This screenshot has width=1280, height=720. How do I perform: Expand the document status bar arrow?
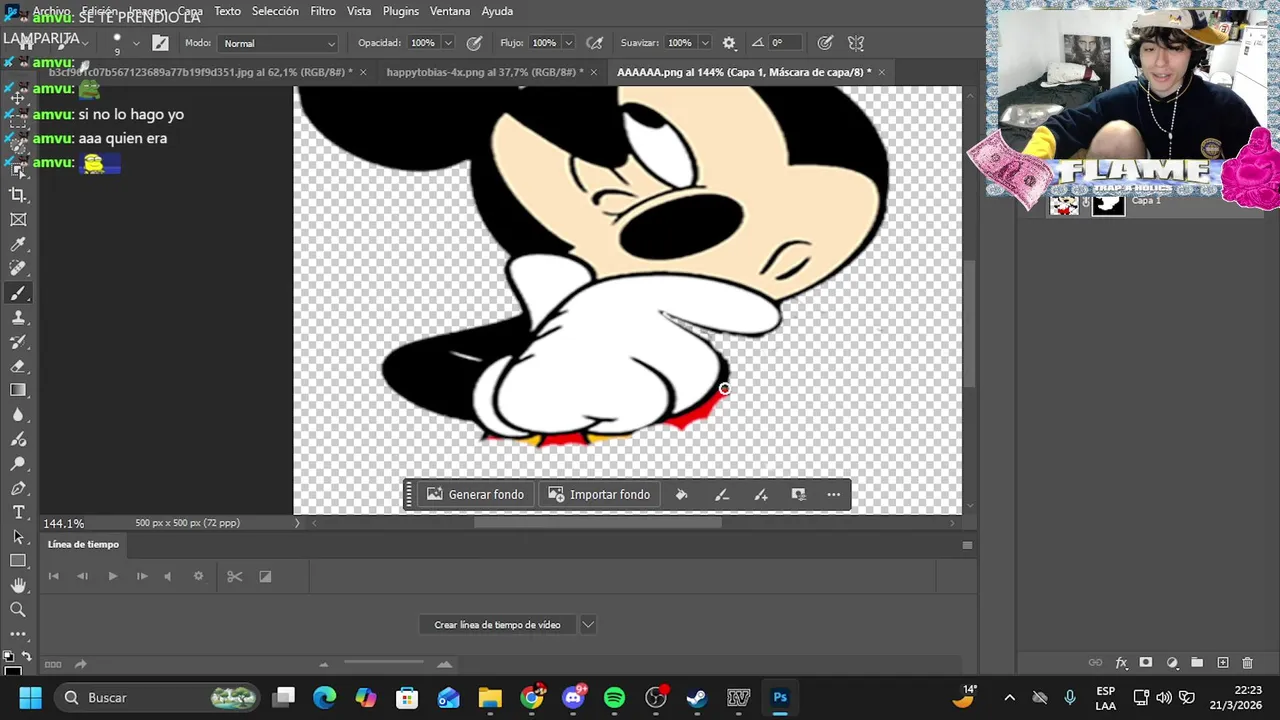[x=297, y=523]
